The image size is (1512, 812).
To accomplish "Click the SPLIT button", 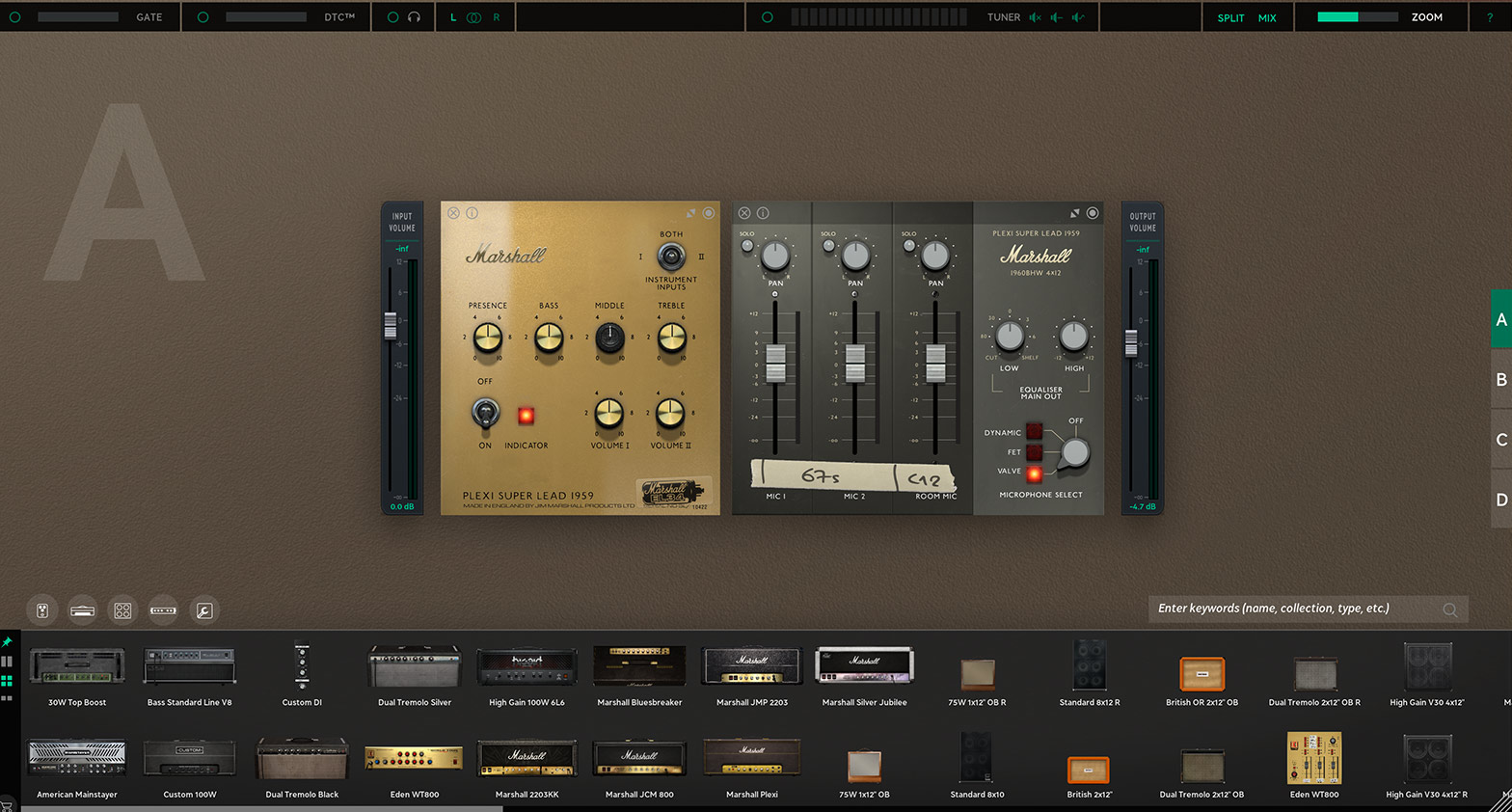I will coord(1230,17).
